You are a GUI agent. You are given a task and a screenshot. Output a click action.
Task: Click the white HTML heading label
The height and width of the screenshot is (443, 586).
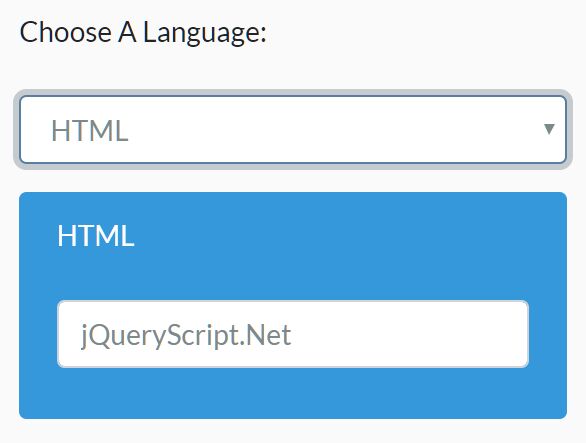pyautogui.click(x=96, y=236)
